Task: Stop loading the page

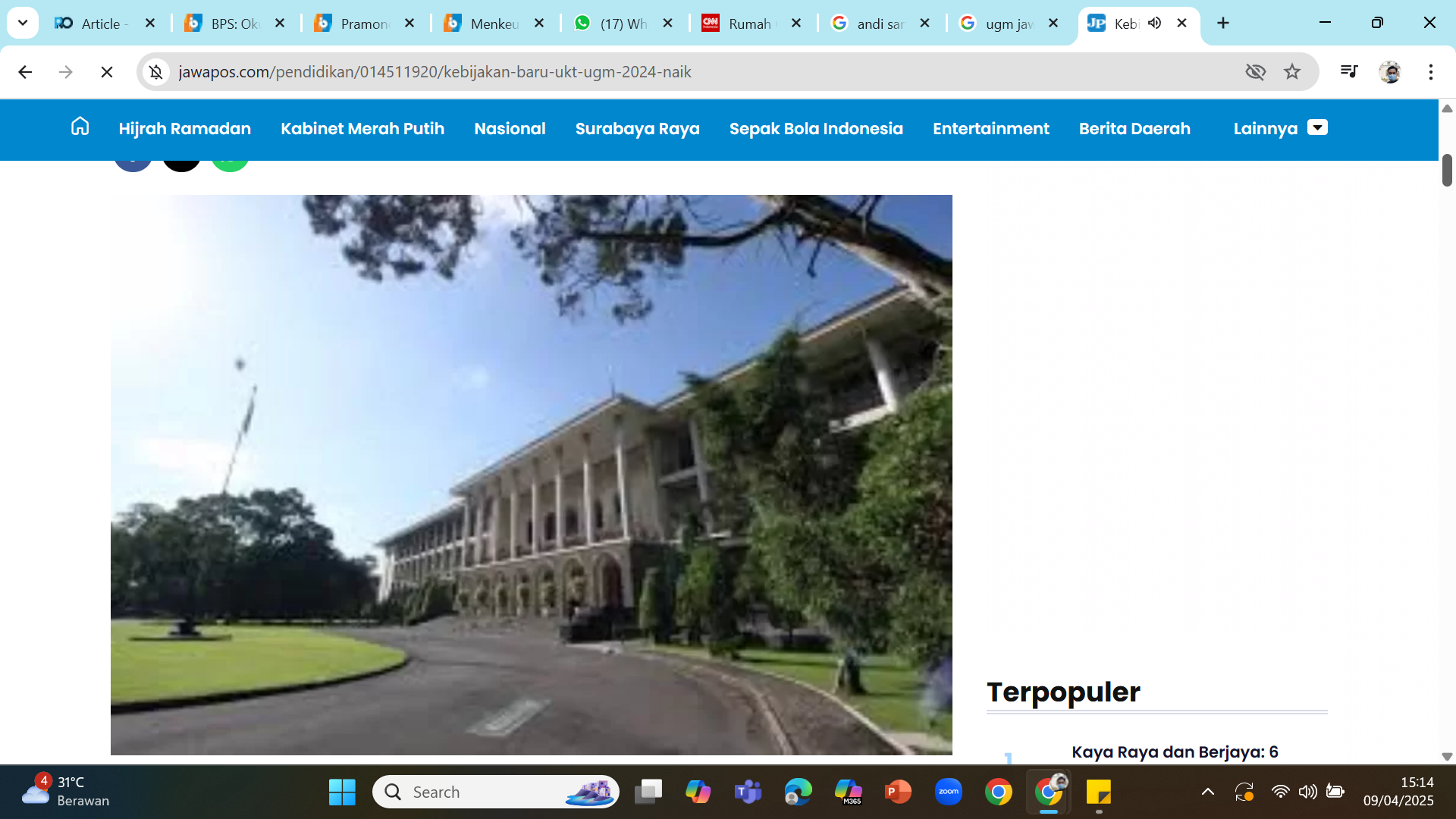Action: coord(107,72)
